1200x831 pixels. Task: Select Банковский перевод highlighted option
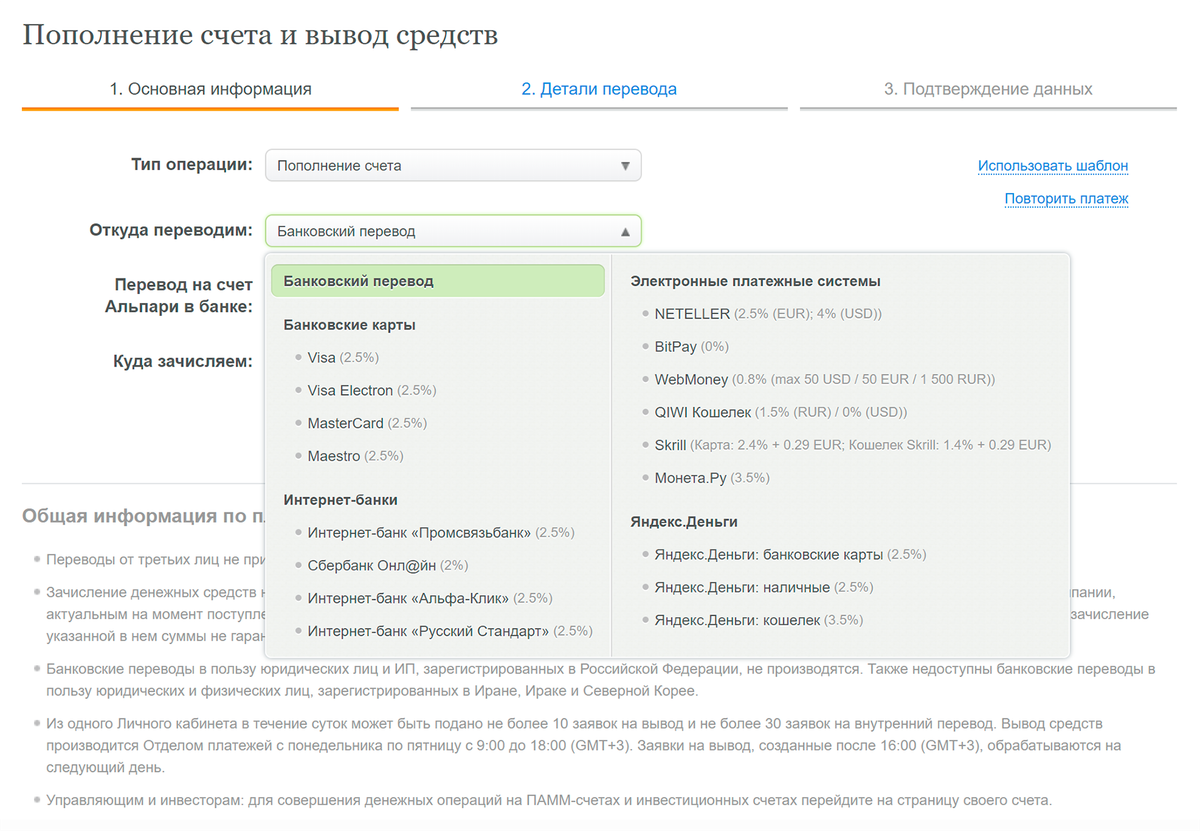(x=439, y=281)
